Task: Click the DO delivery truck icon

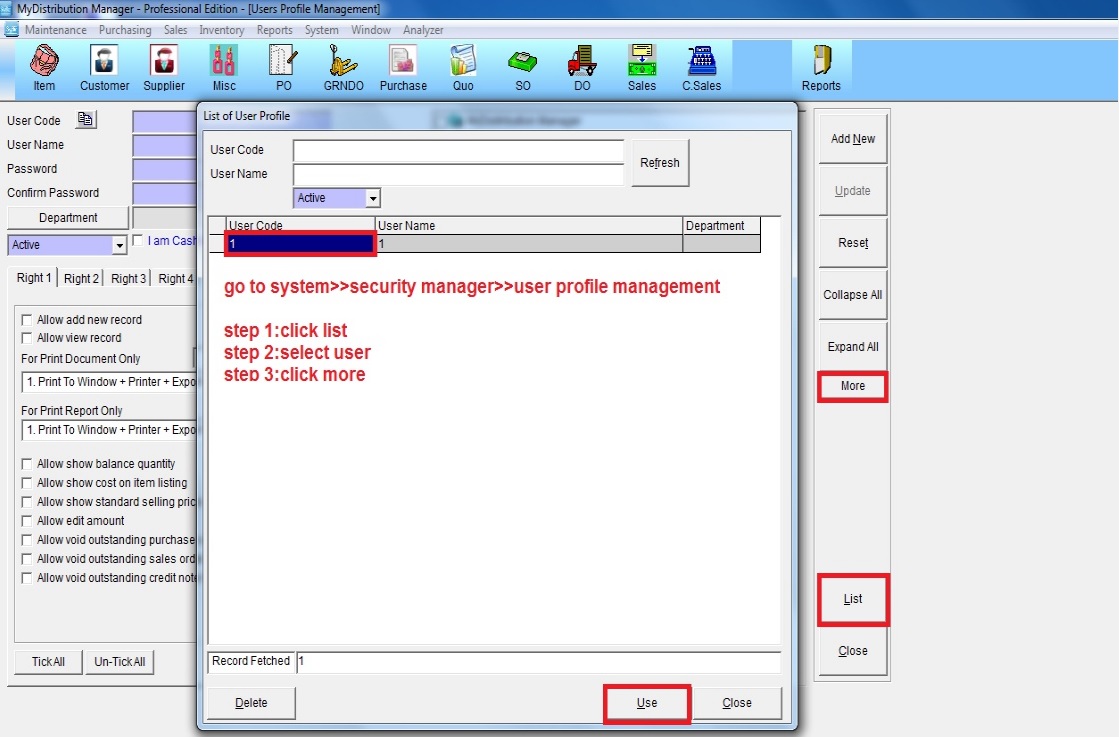Action: point(582,66)
